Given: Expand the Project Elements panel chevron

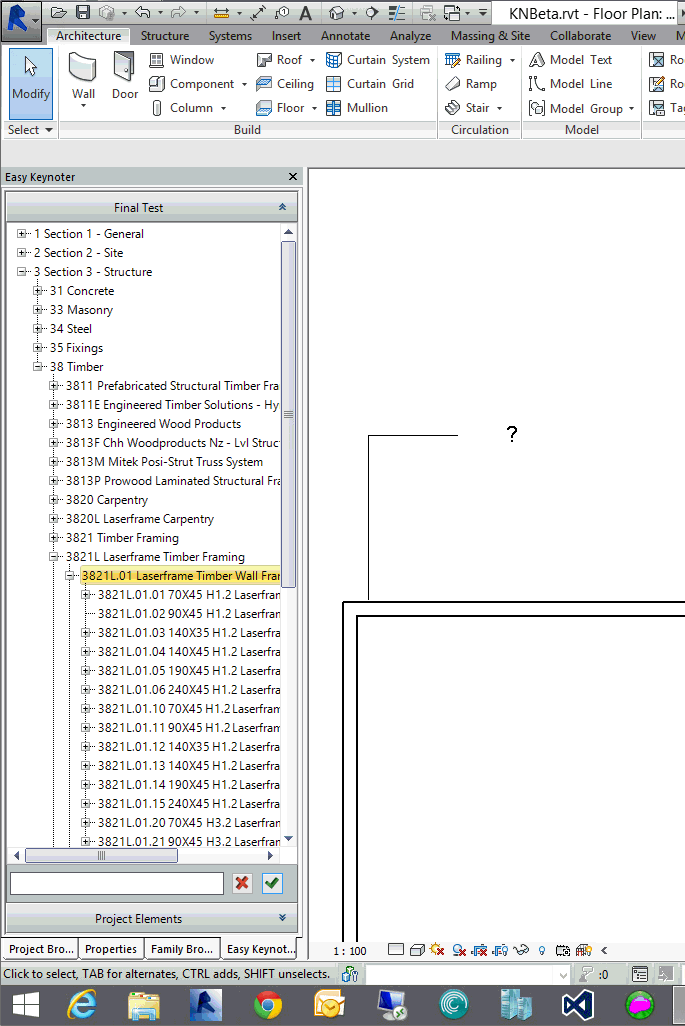Looking at the screenshot, I should pos(282,917).
